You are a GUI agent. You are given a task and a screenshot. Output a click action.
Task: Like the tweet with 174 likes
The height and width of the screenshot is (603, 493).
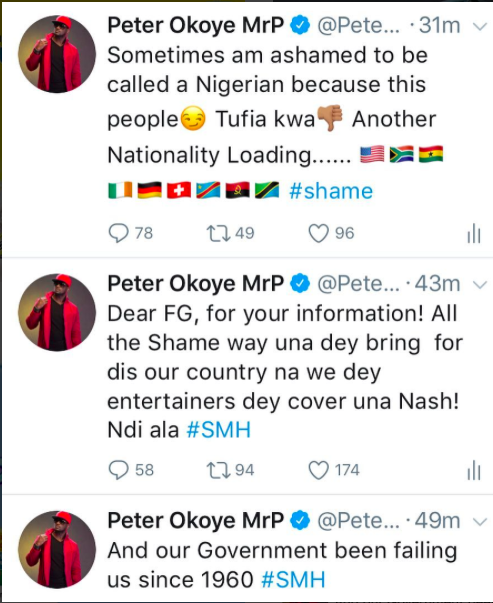(x=318, y=470)
